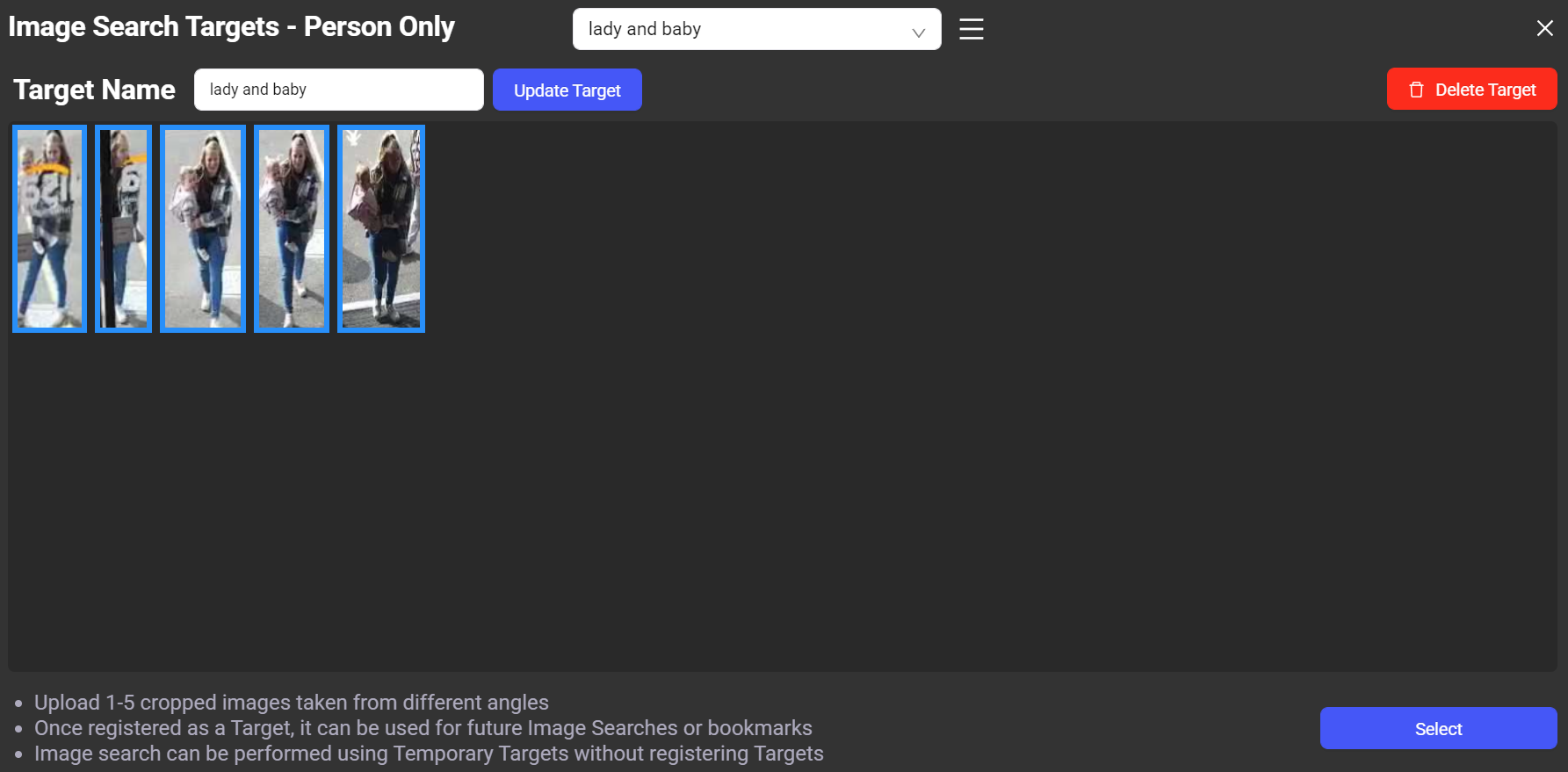Click the Delete Target button
1568x772 pixels.
(1471, 90)
